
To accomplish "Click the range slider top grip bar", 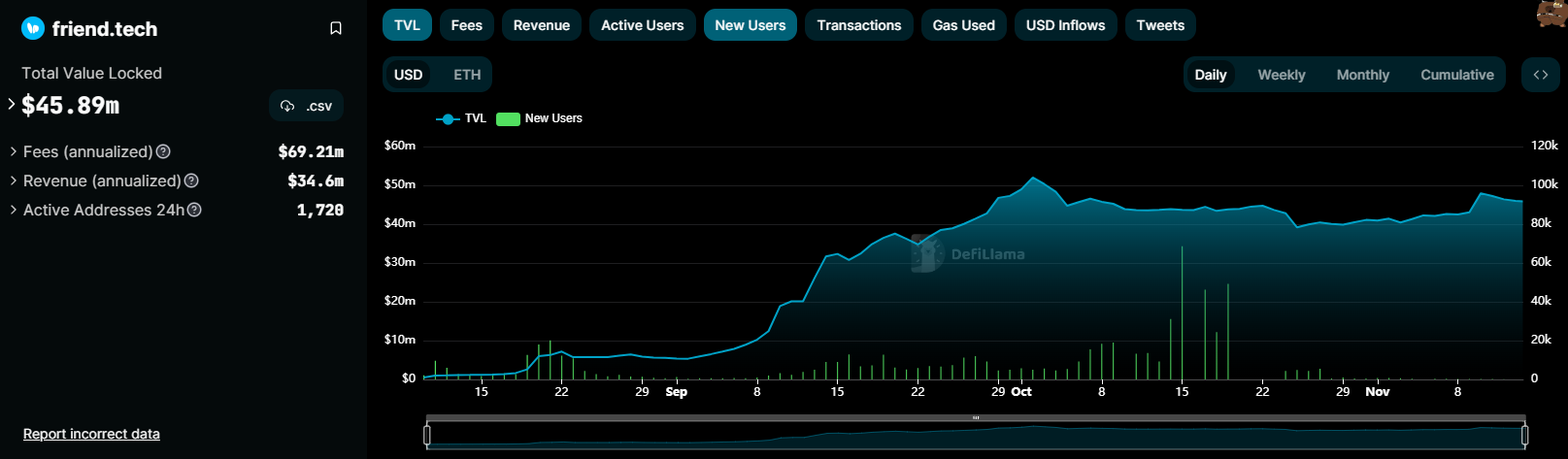I will 976,418.
